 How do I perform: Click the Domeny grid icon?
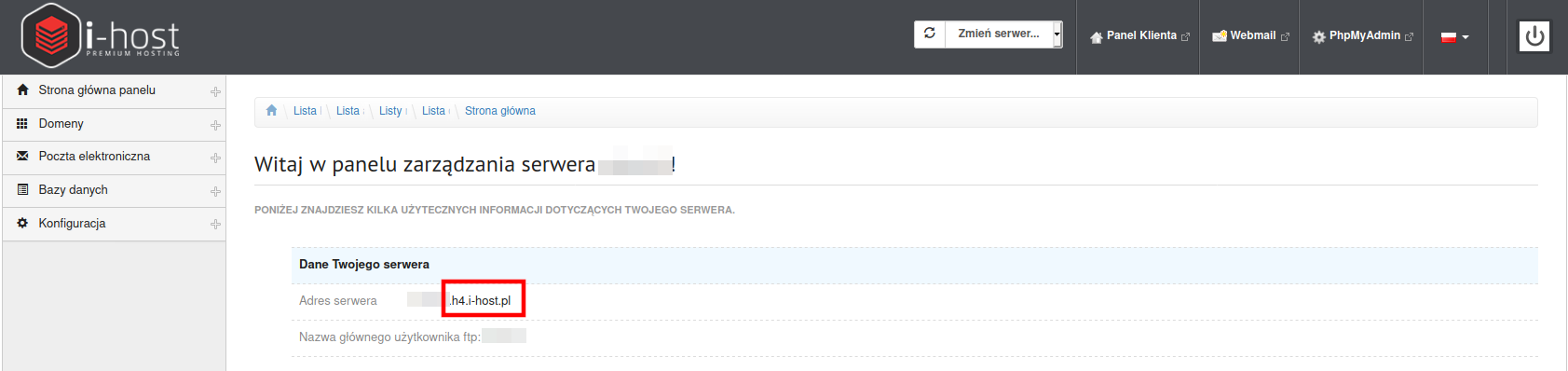22,123
